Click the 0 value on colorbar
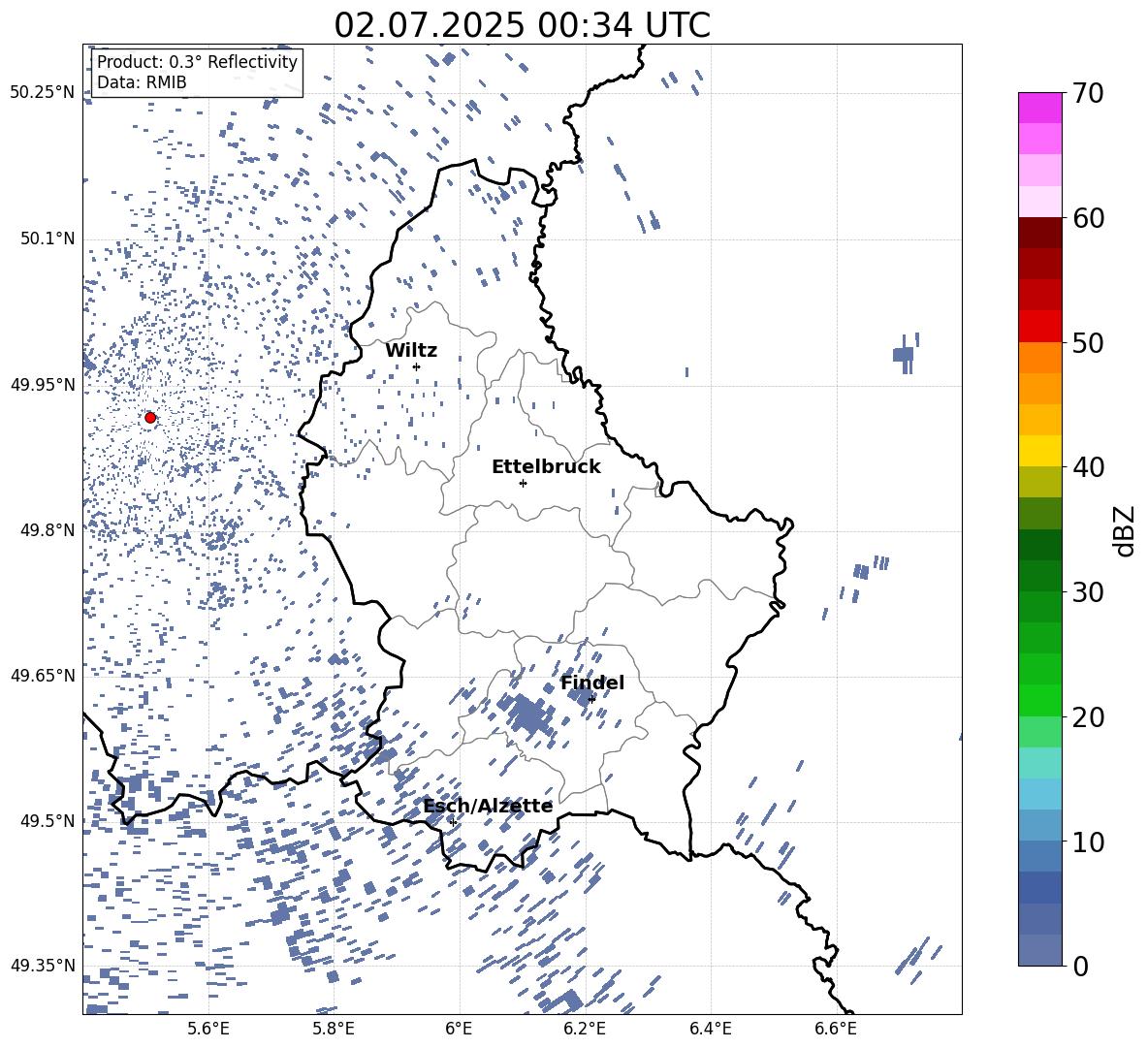This screenshot has width=1148, height=1048. point(1080,966)
